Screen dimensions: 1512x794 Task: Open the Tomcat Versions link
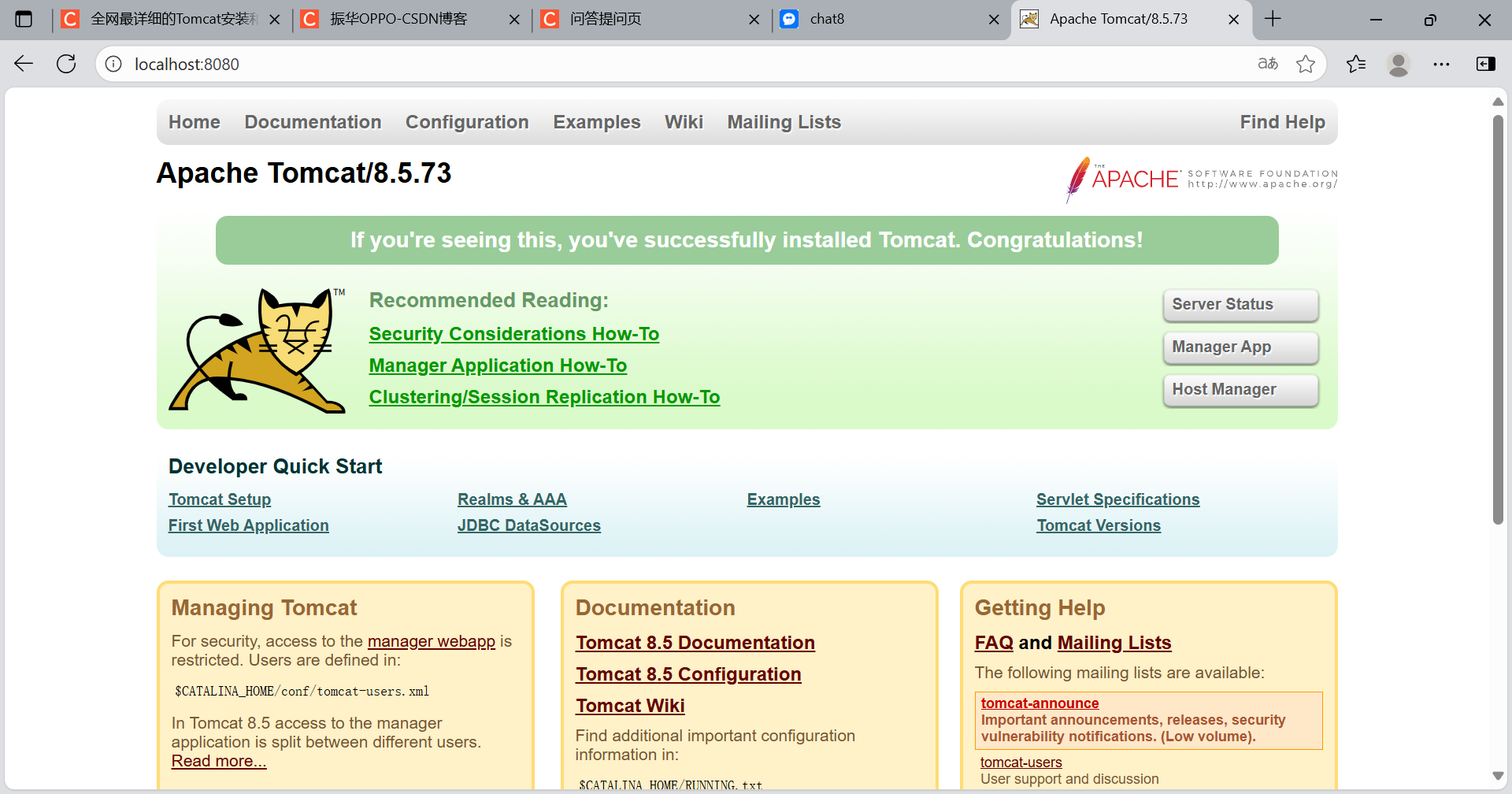pos(1099,525)
